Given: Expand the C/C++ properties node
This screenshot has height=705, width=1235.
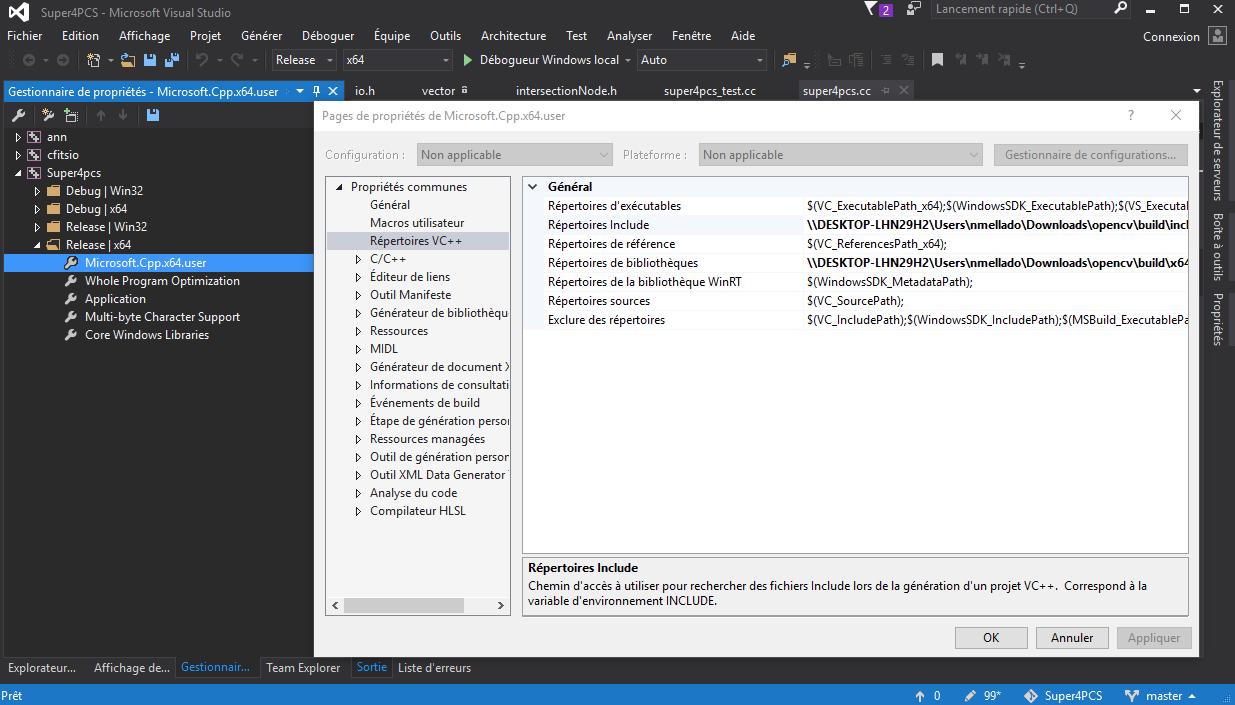Looking at the screenshot, I should [x=359, y=259].
